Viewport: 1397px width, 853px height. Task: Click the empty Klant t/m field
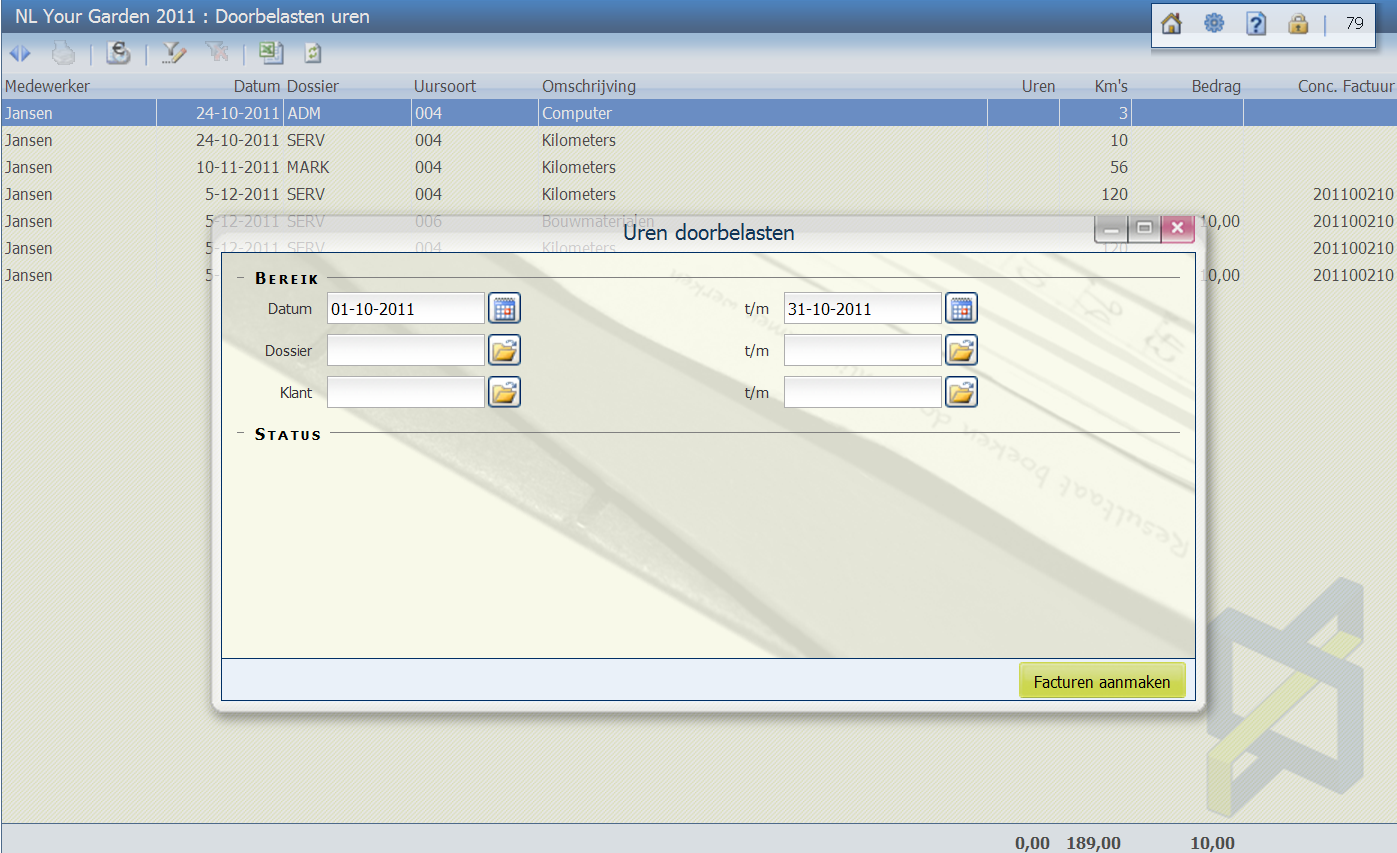[x=863, y=392]
